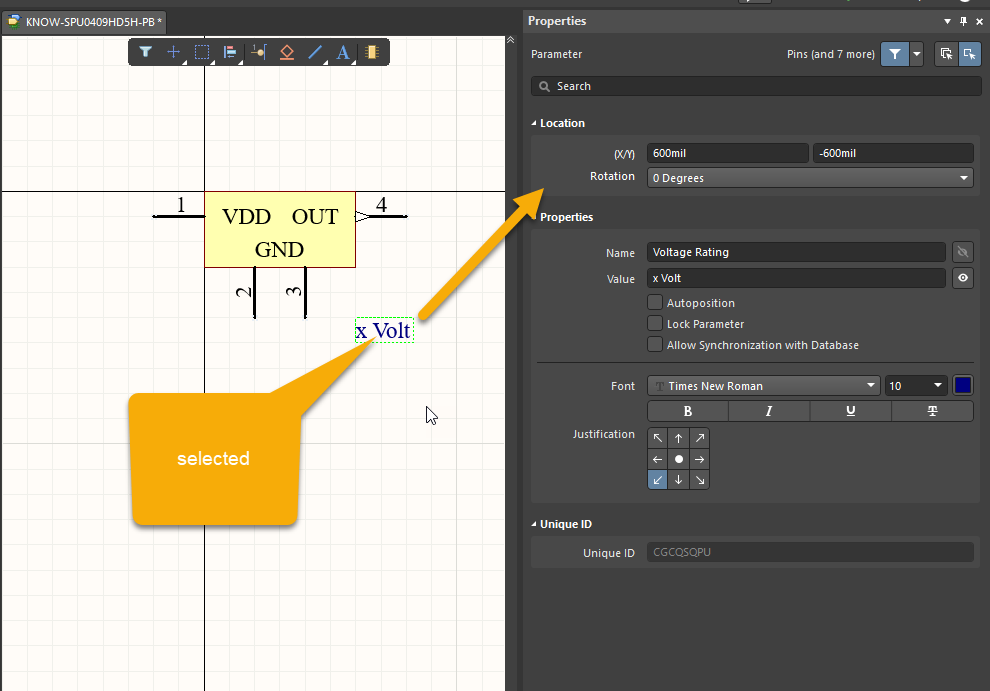The width and height of the screenshot is (990, 691).
Task: Toggle Underline font style
Action: [x=850, y=411]
